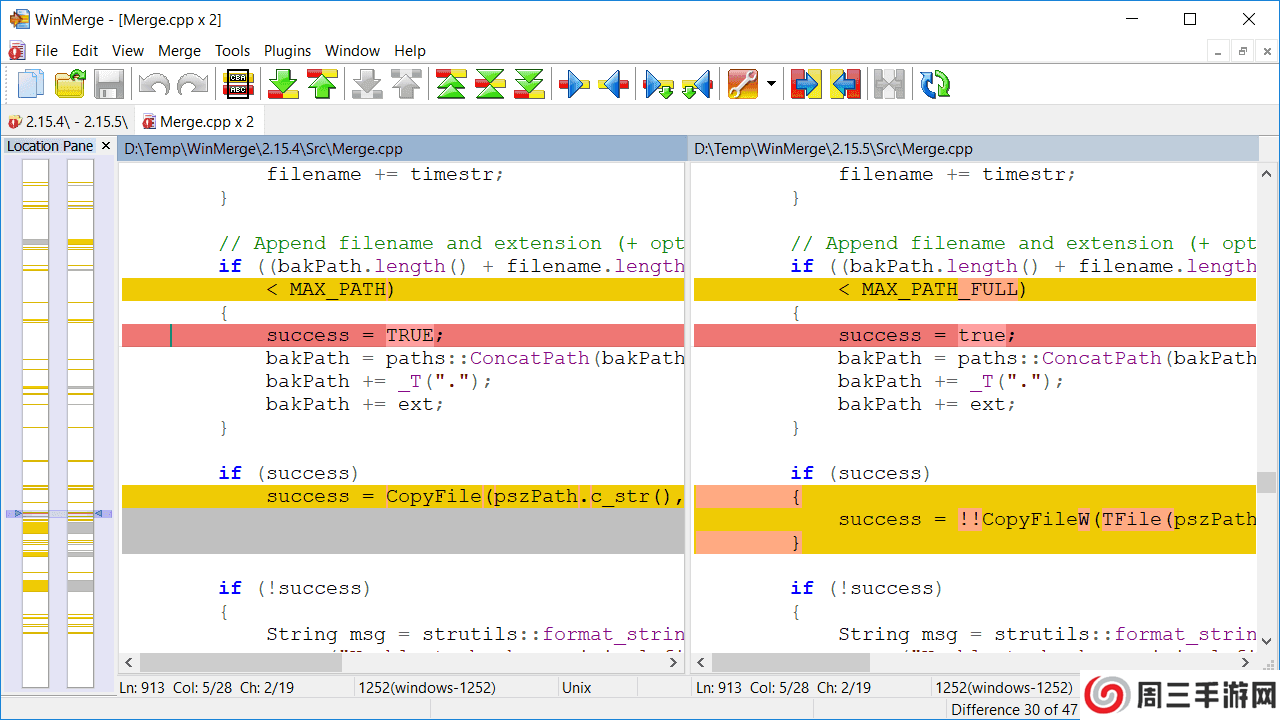This screenshot has width=1280, height=720.
Task: Close the Location Pane
Action: [x=106, y=146]
